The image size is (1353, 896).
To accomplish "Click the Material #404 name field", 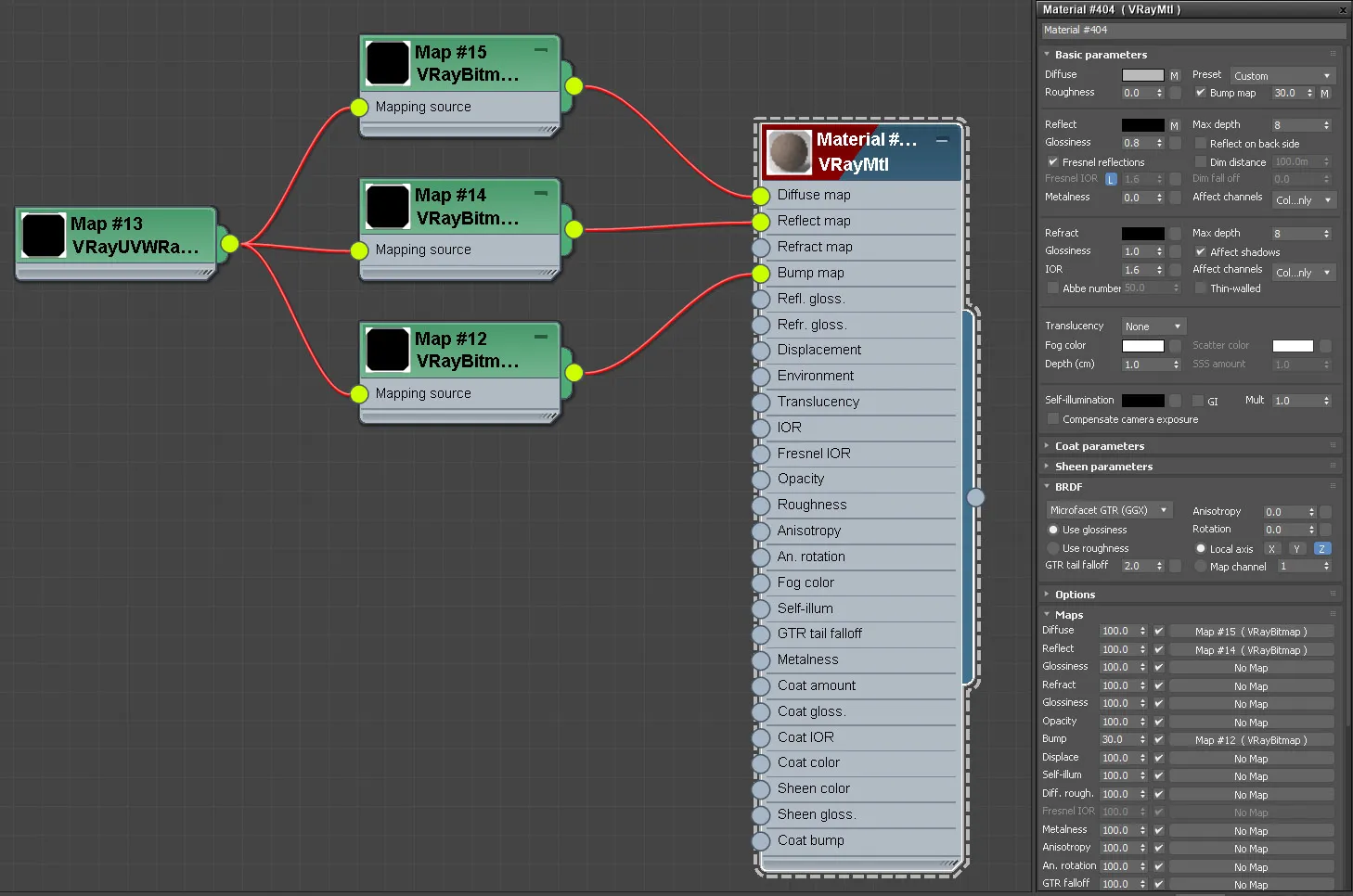I will tap(1192, 31).
